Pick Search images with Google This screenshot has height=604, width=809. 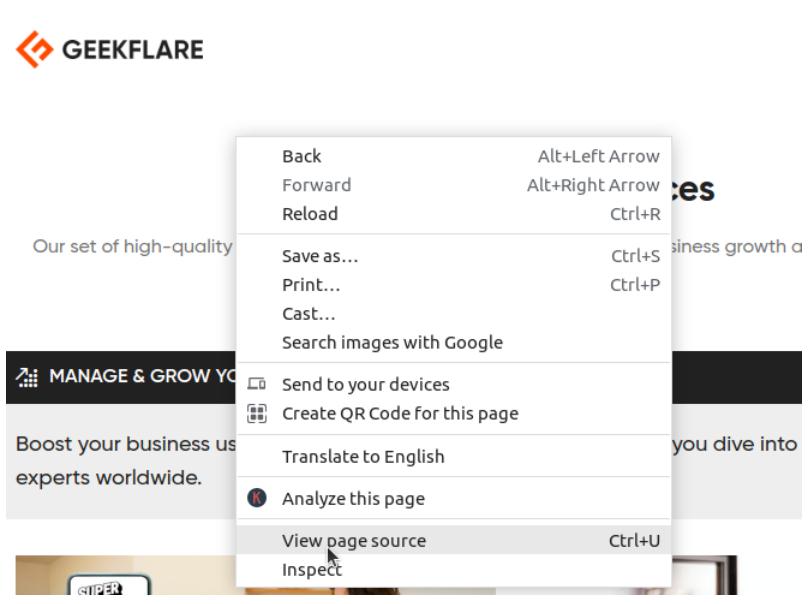coord(392,342)
